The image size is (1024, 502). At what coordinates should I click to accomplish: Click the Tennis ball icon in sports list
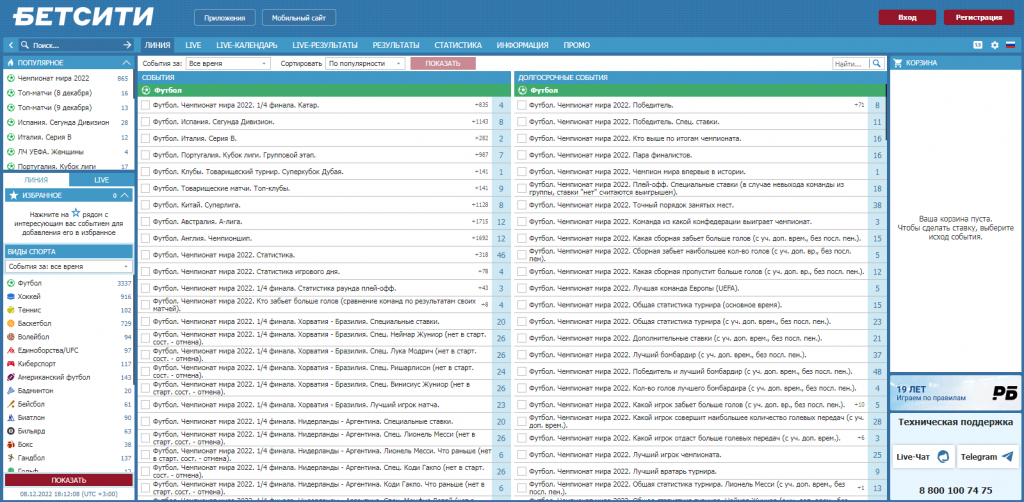point(11,310)
